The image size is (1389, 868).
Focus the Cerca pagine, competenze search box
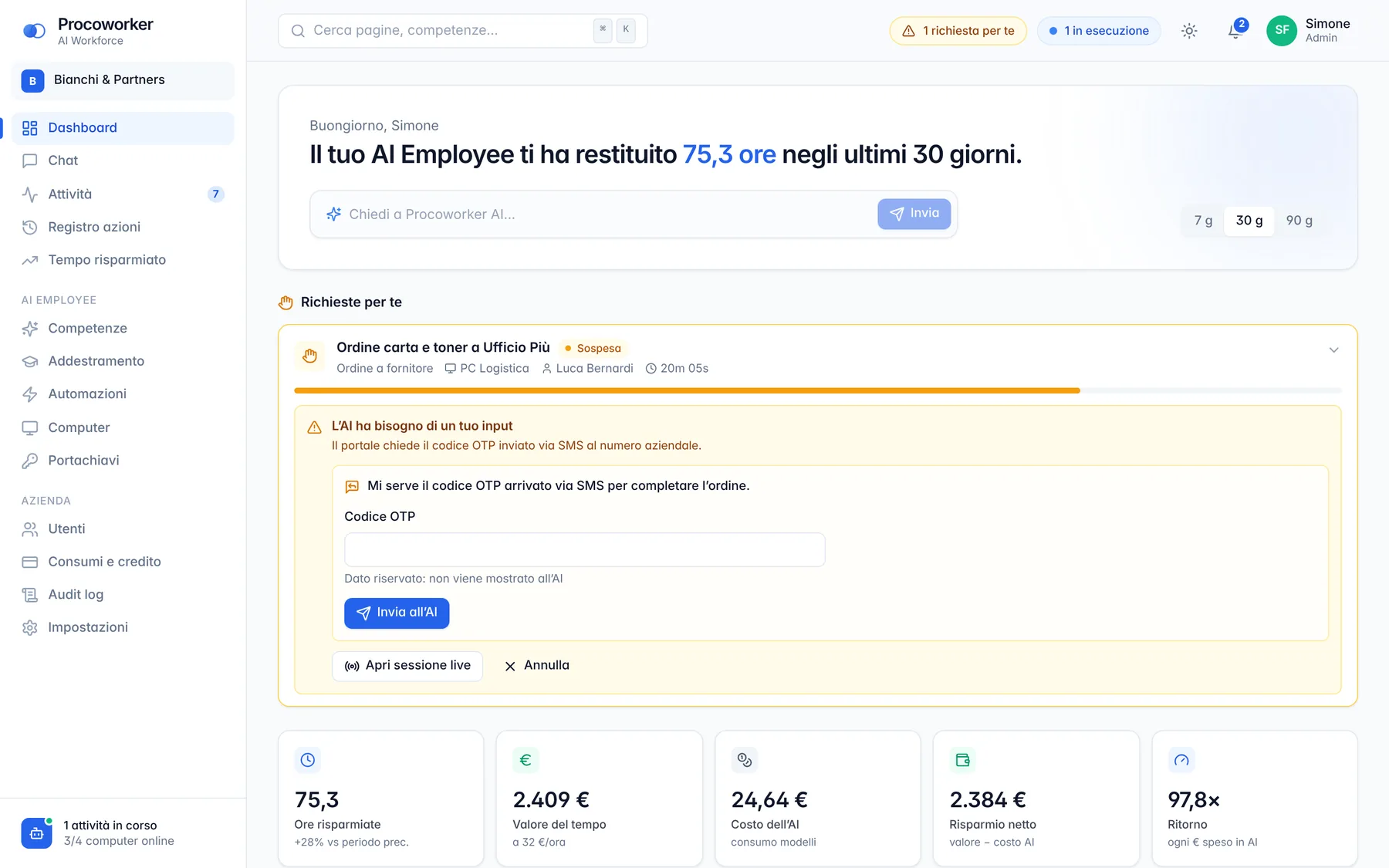pyautogui.click(x=463, y=31)
